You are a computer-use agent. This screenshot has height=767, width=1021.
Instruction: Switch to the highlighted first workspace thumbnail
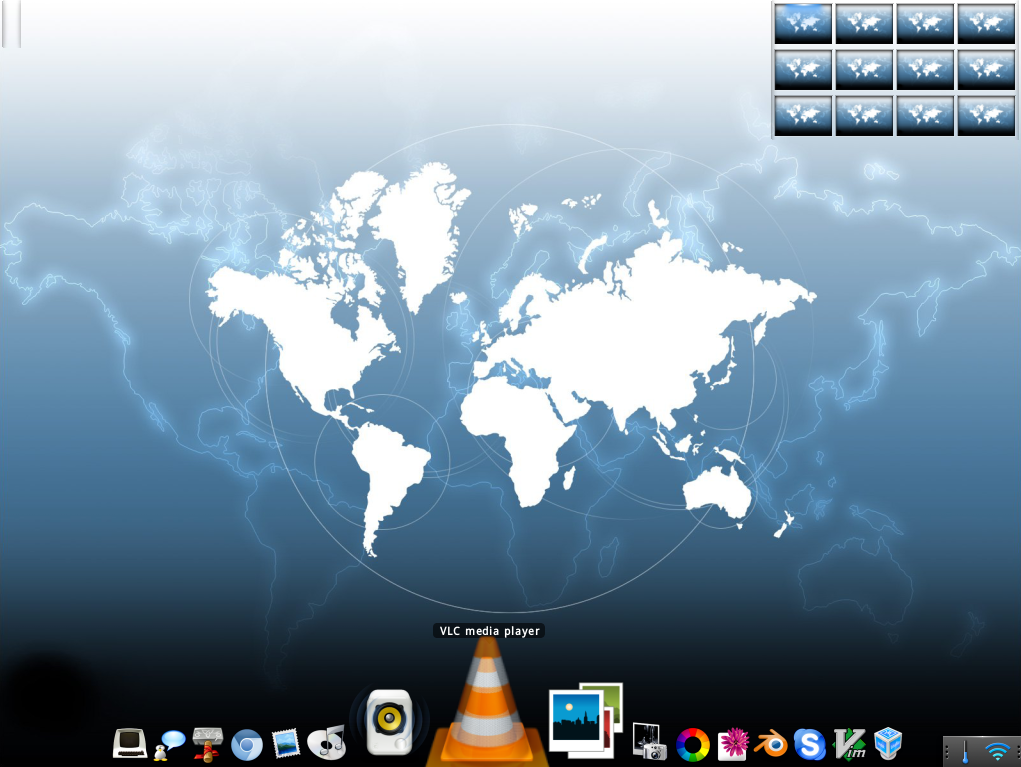pyautogui.click(x=803, y=23)
